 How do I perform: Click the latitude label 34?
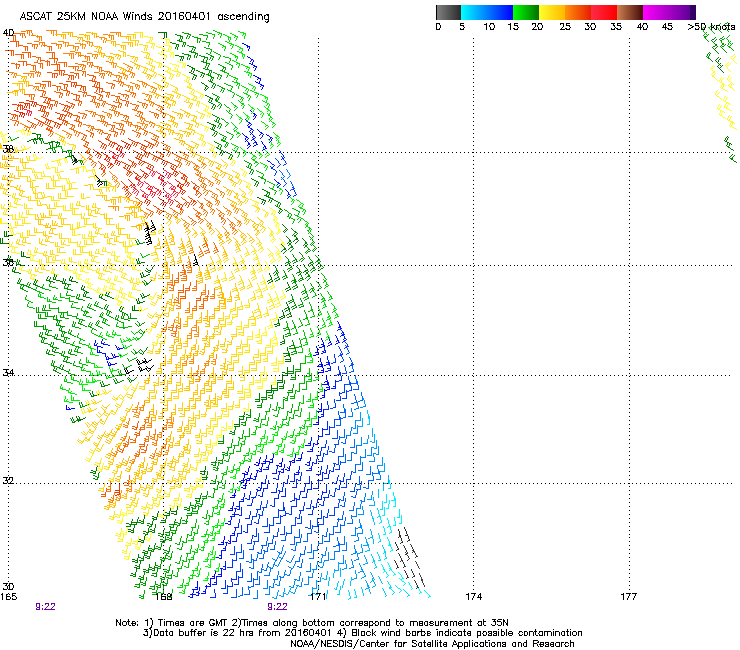(8, 373)
